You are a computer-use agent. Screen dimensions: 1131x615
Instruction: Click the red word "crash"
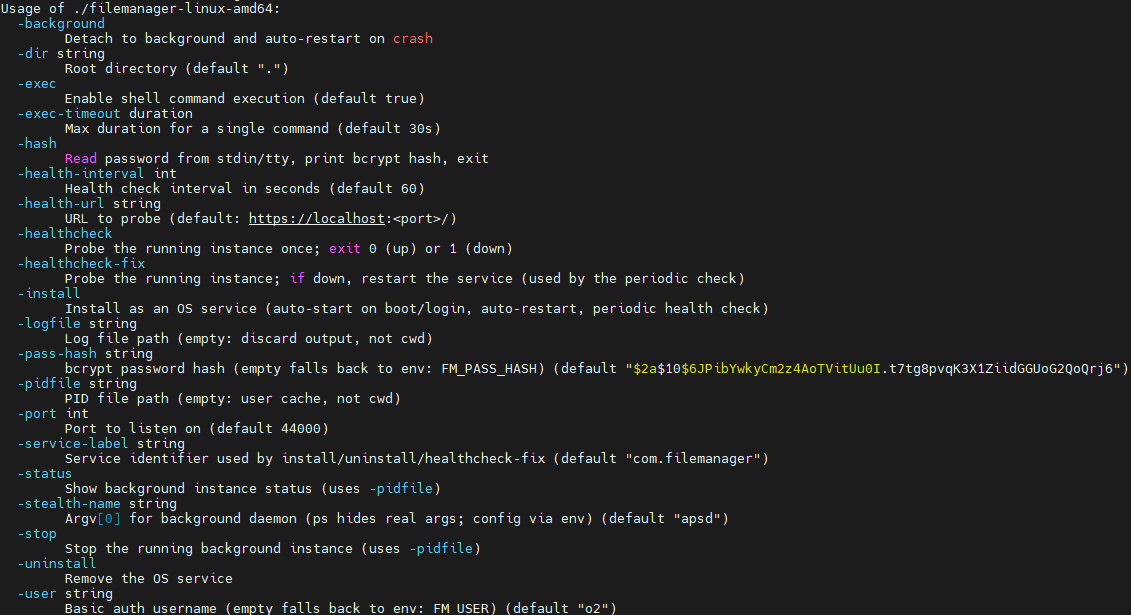[x=413, y=38]
